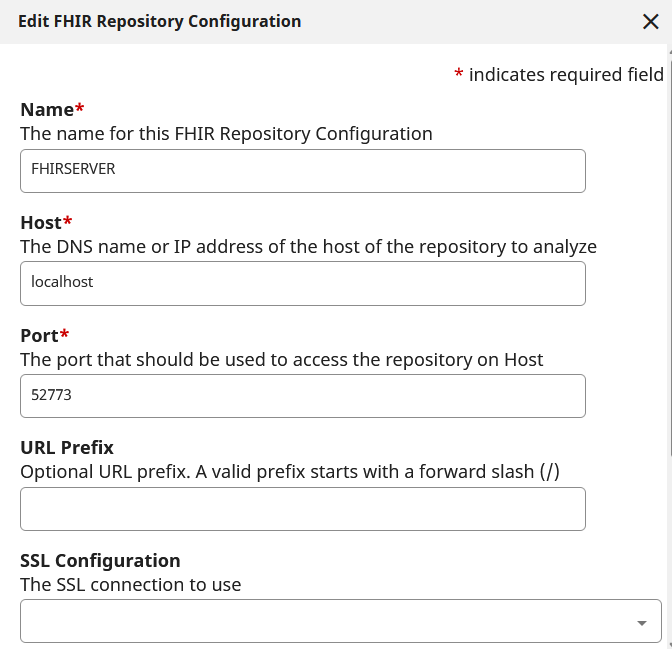Click the Host description about DNS name
The image size is (672, 649).
(308, 246)
